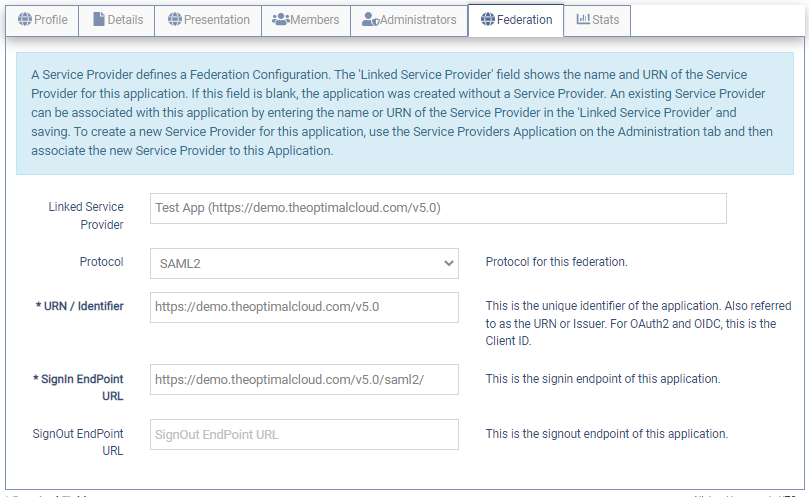This screenshot has width=809, height=497.
Task: Click 'This is the signout endpoint' help text
Action: (x=607, y=434)
